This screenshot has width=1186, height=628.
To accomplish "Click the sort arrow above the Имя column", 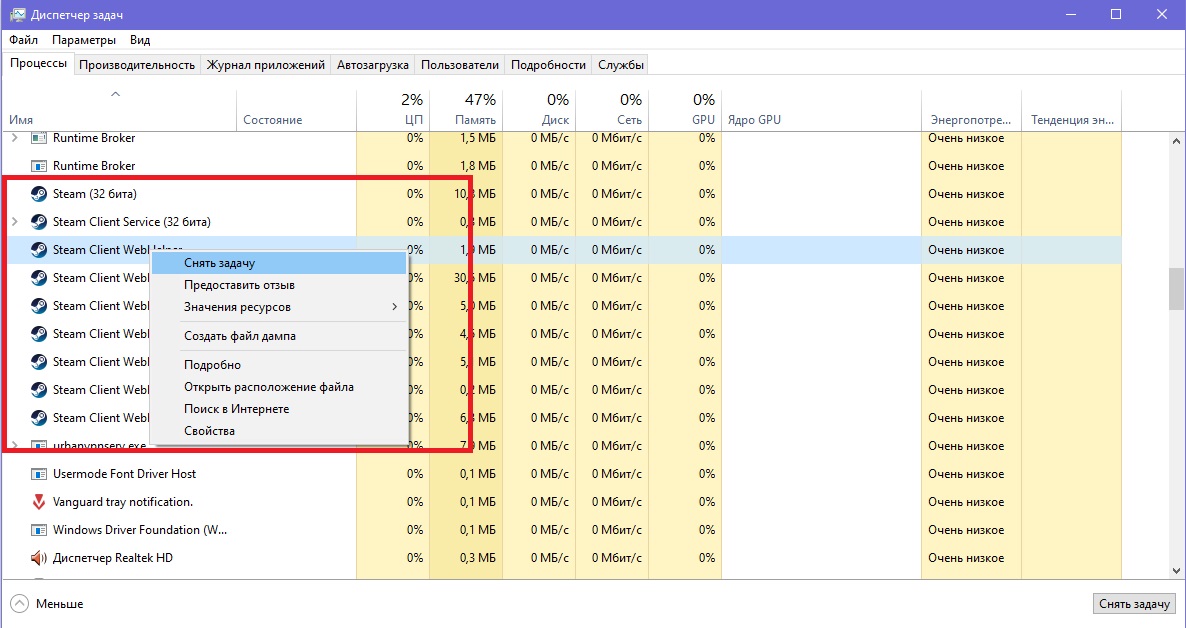I will (115, 95).
